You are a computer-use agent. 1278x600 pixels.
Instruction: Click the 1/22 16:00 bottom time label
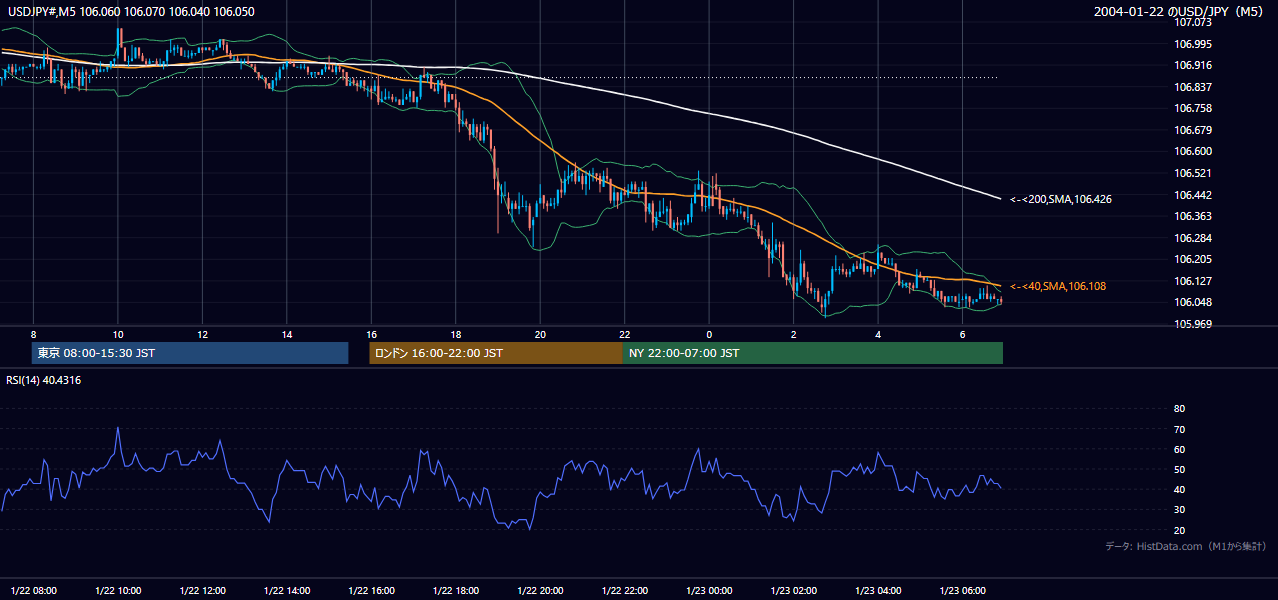click(x=371, y=590)
